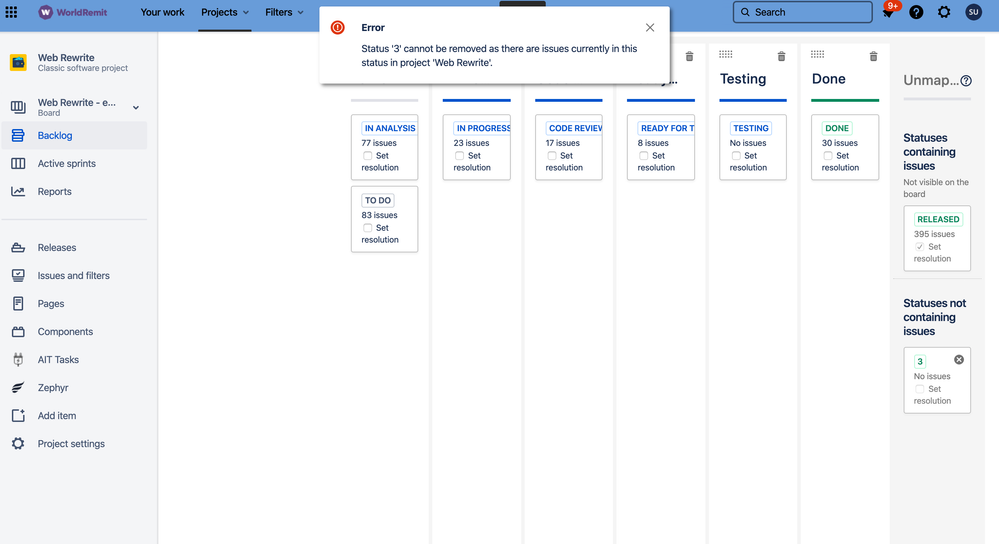Remove status 3 with the x icon
This screenshot has width=999, height=544.
pyautogui.click(x=959, y=360)
